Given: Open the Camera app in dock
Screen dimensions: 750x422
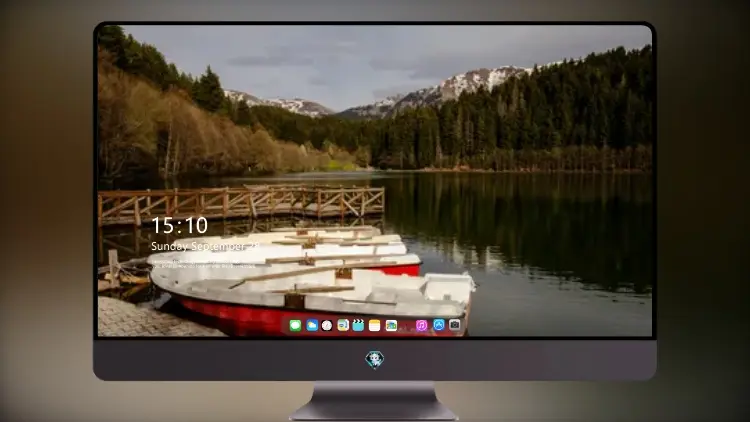Looking at the screenshot, I should (x=454, y=325).
